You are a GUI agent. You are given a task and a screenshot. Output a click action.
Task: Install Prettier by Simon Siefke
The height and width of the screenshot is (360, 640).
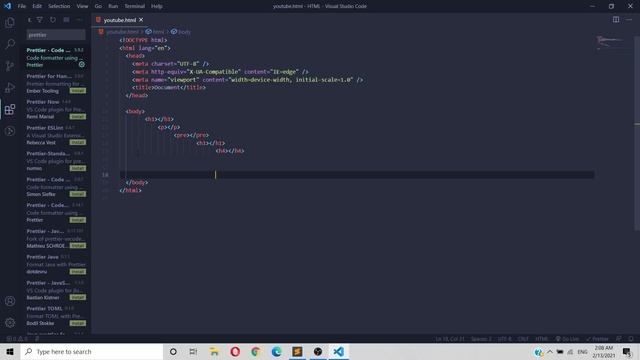[78, 194]
